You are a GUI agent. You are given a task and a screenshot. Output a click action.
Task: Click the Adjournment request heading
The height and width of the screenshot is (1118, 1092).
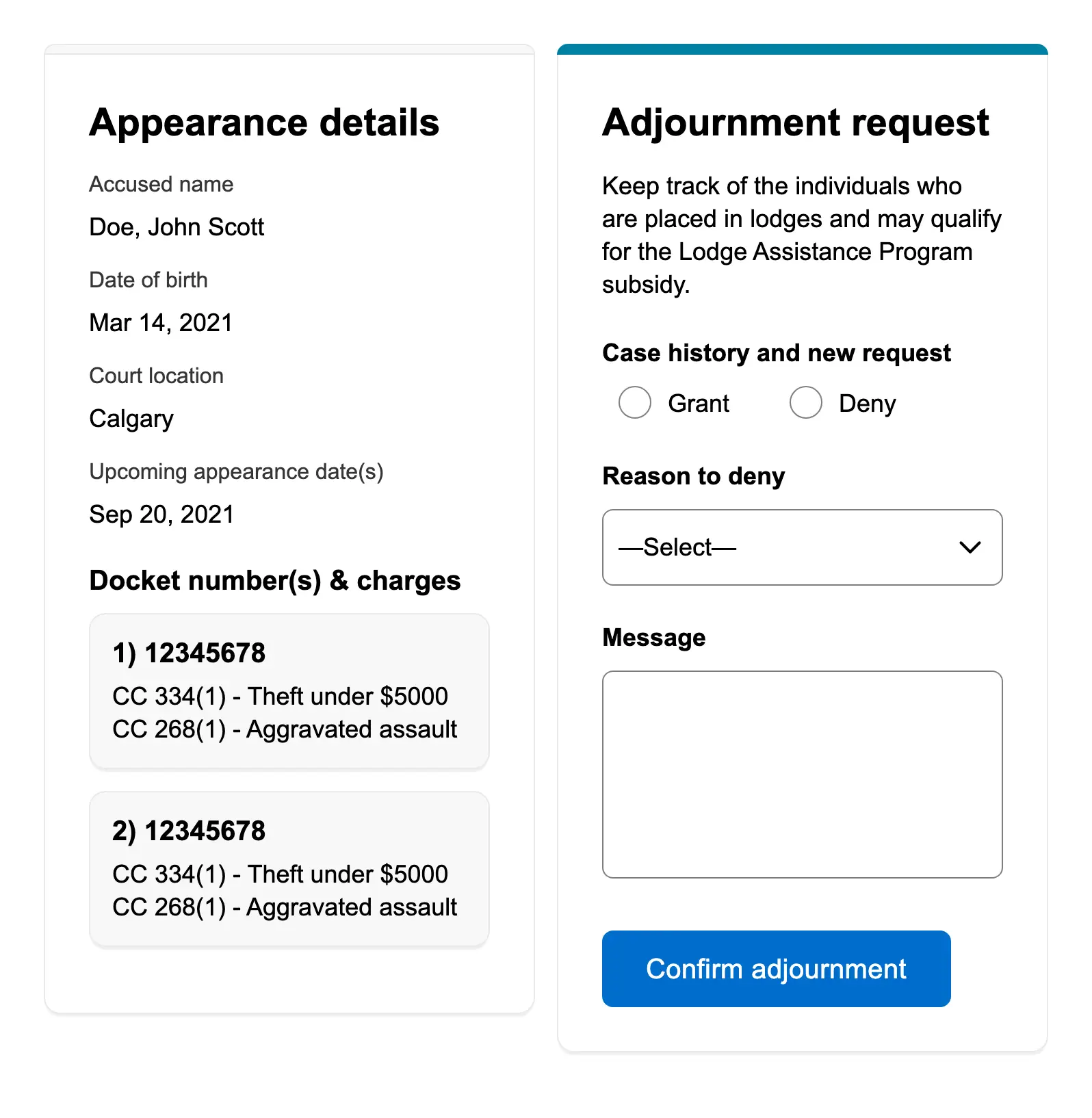click(795, 123)
